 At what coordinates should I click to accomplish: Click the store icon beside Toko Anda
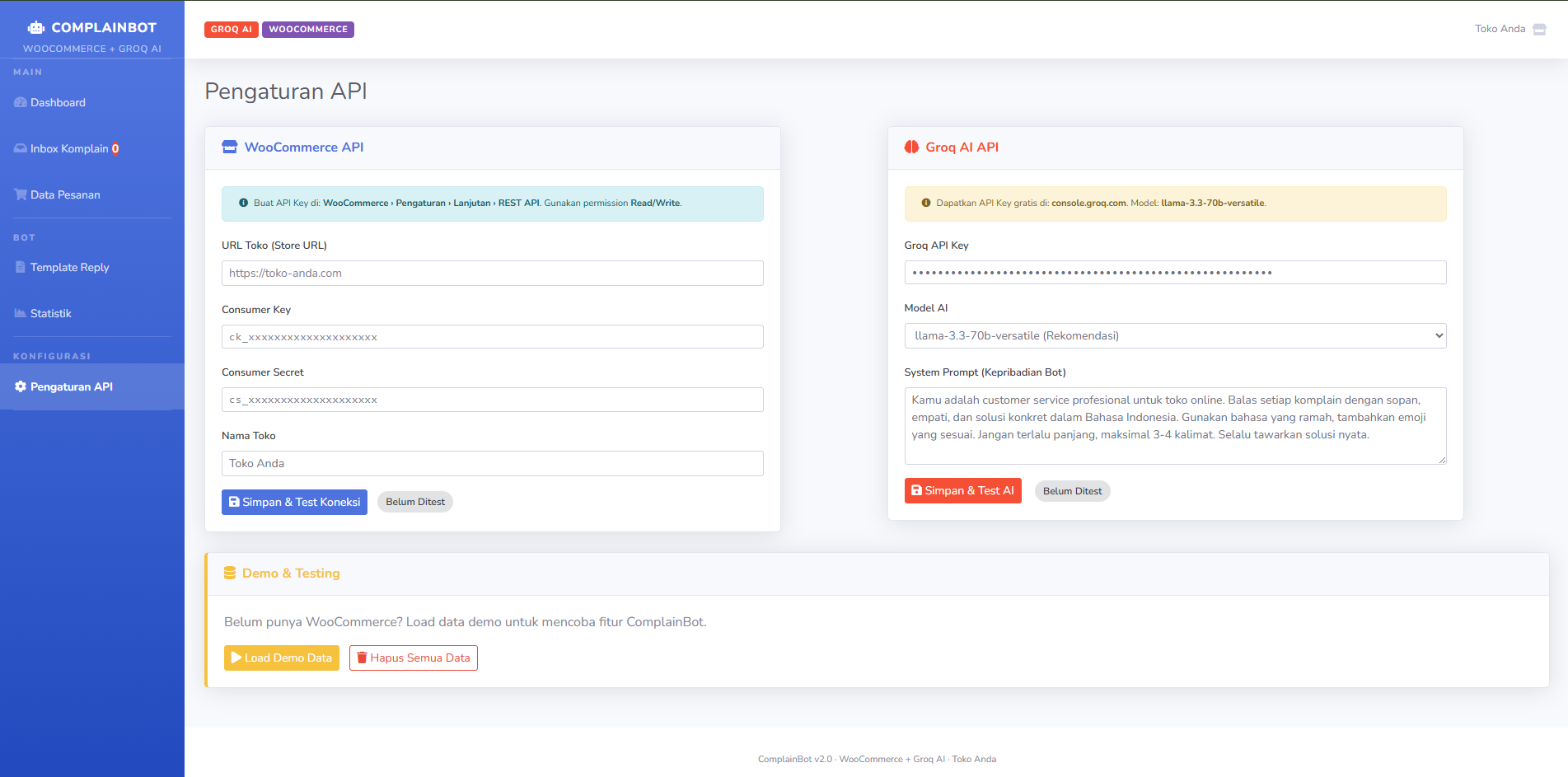[x=1539, y=29]
